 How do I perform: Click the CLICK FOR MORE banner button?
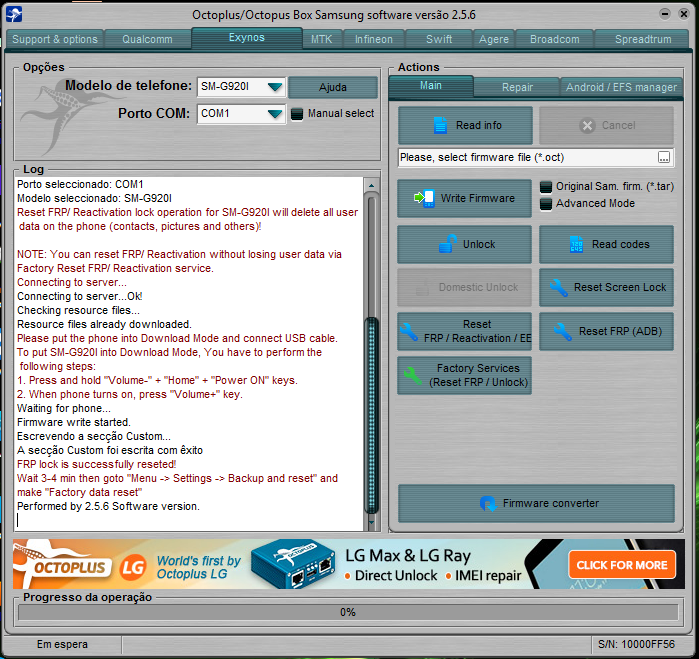tap(622, 565)
